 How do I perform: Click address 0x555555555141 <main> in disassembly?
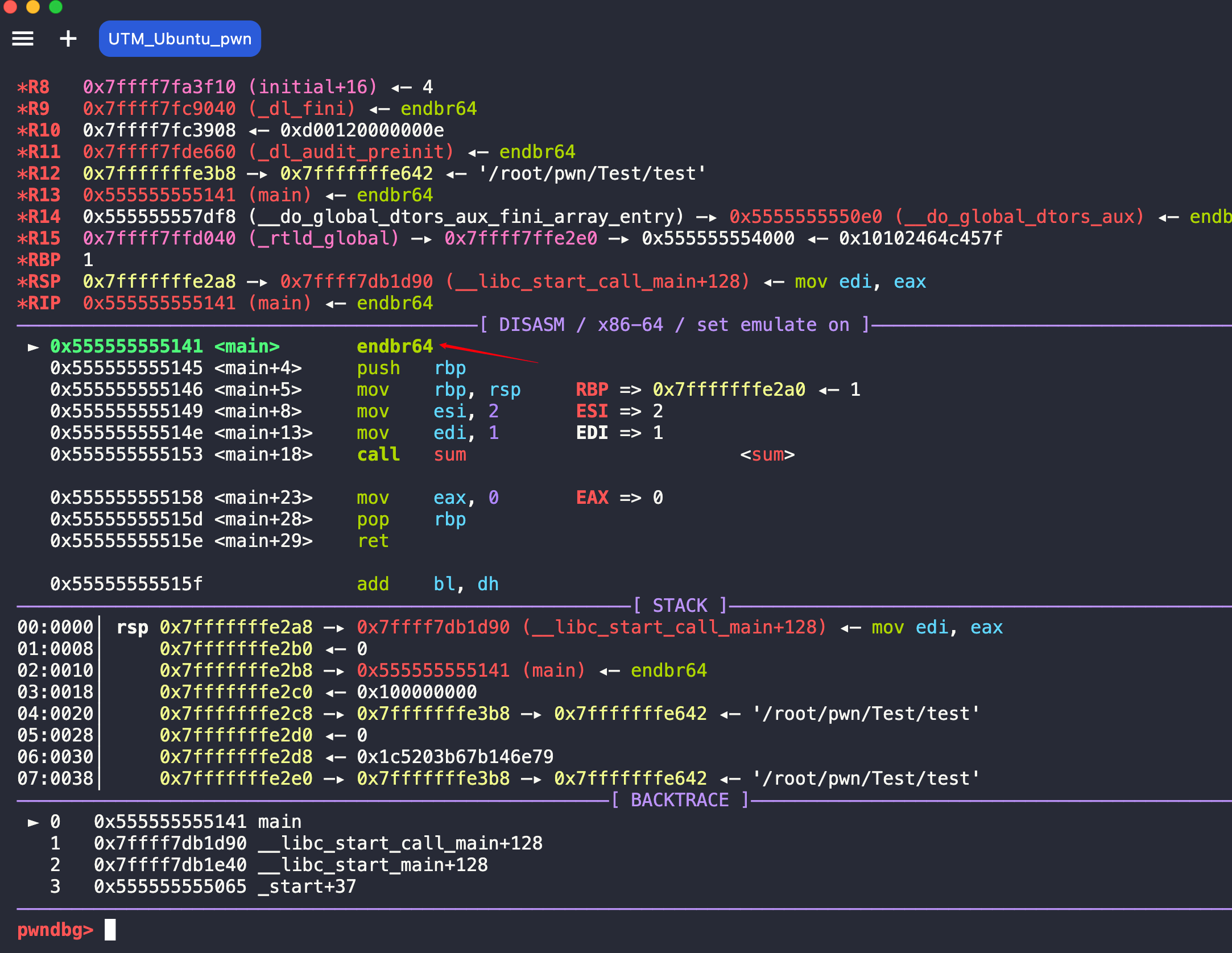pyautogui.click(x=165, y=346)
